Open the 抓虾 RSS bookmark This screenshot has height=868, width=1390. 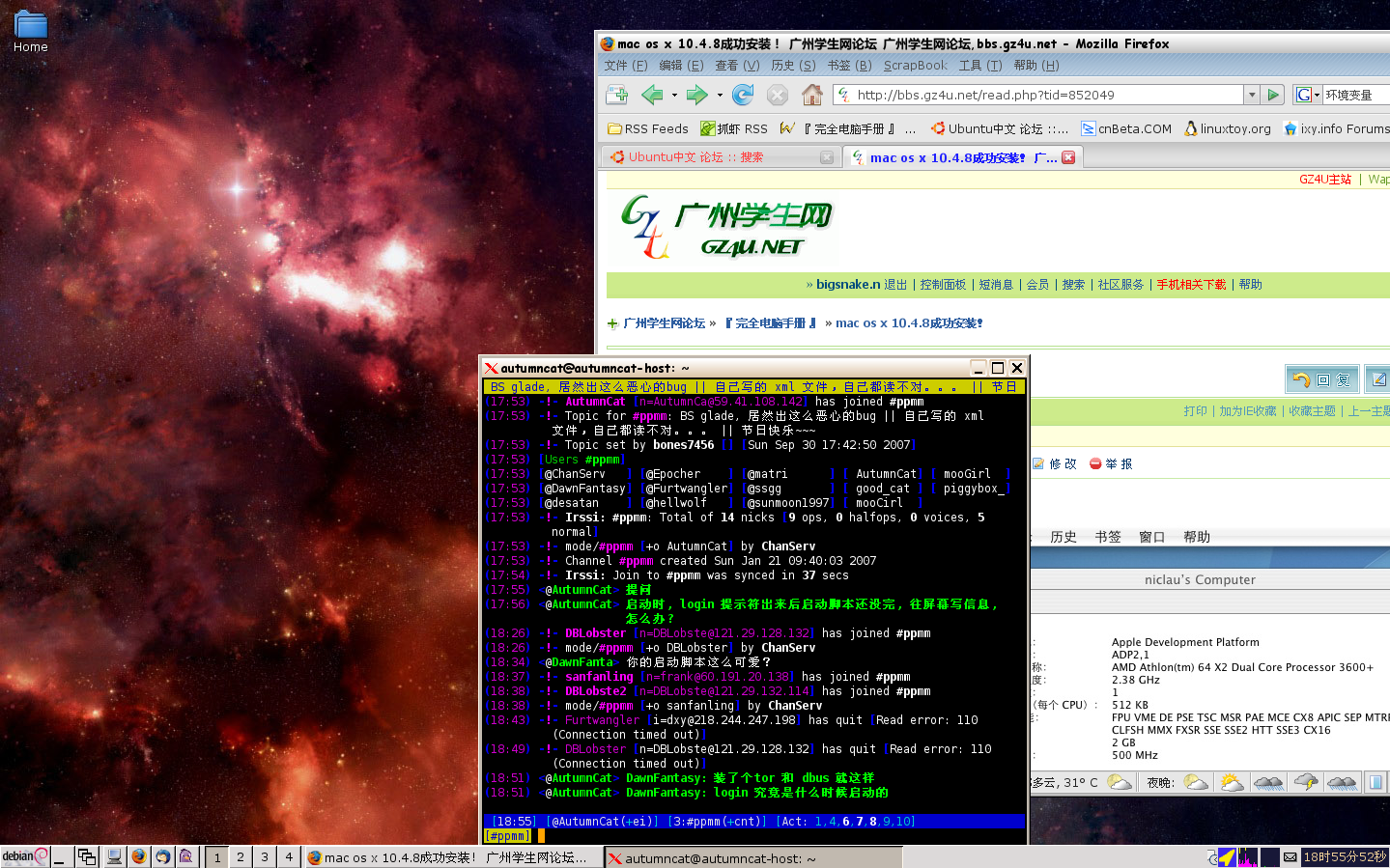coord(734,128)
